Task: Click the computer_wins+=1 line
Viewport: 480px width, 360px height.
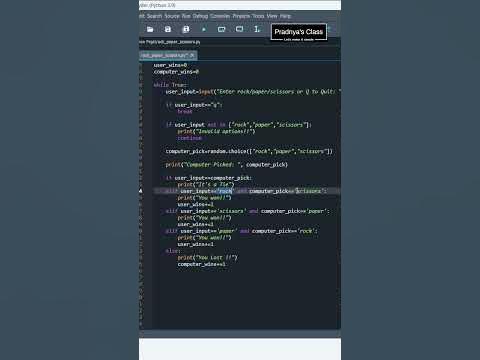Action: tap(201, 264)
